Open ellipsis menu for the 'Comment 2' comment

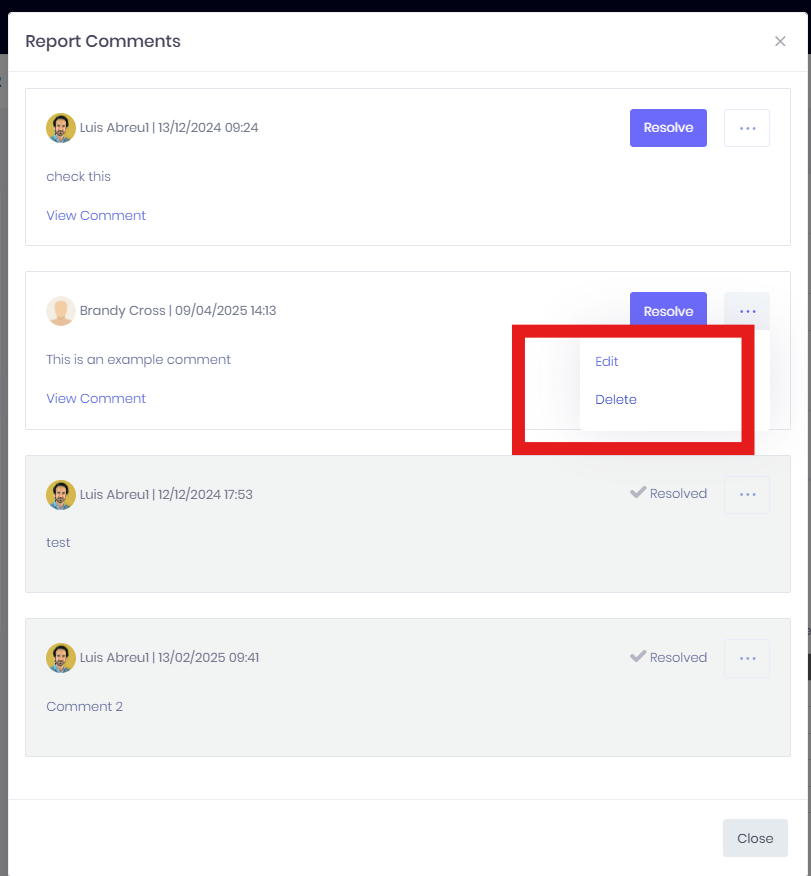click(747, 658)
